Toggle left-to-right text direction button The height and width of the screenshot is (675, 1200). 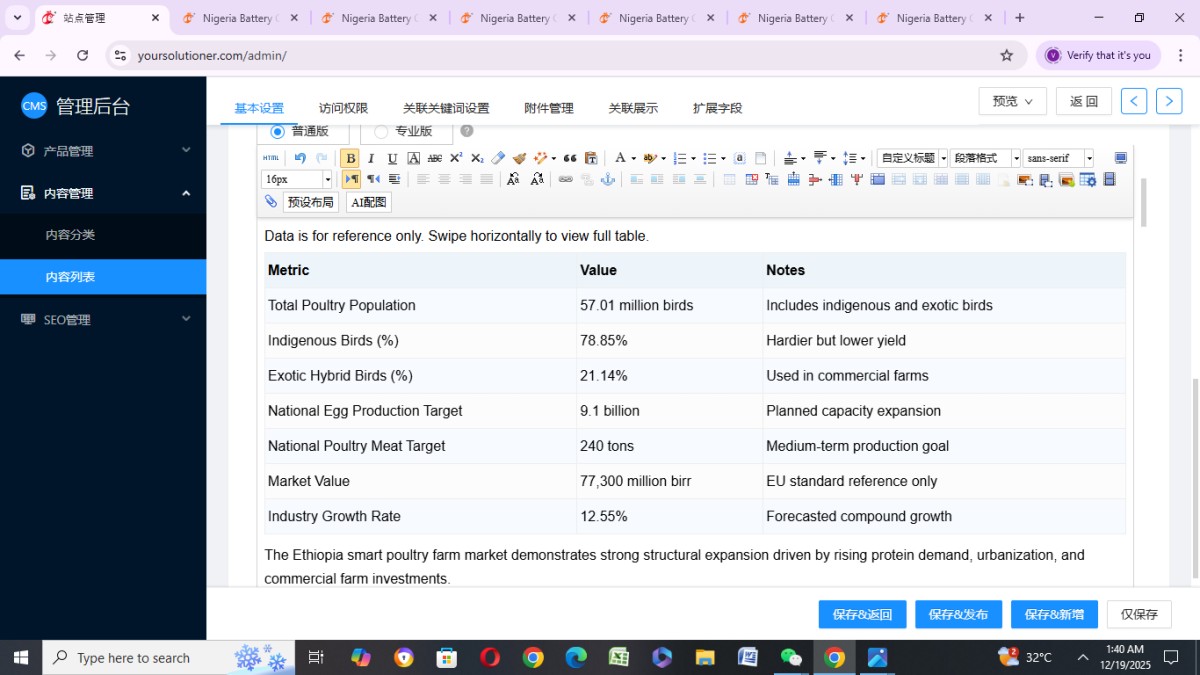coord(351,180)
